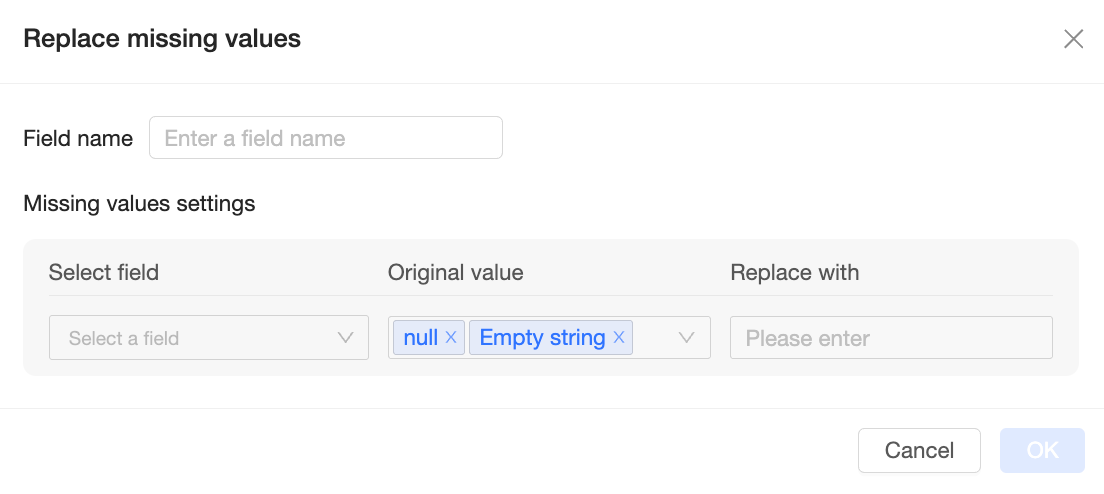Close the Replace missing values dialog
1104x494 pixels.
1073,39
